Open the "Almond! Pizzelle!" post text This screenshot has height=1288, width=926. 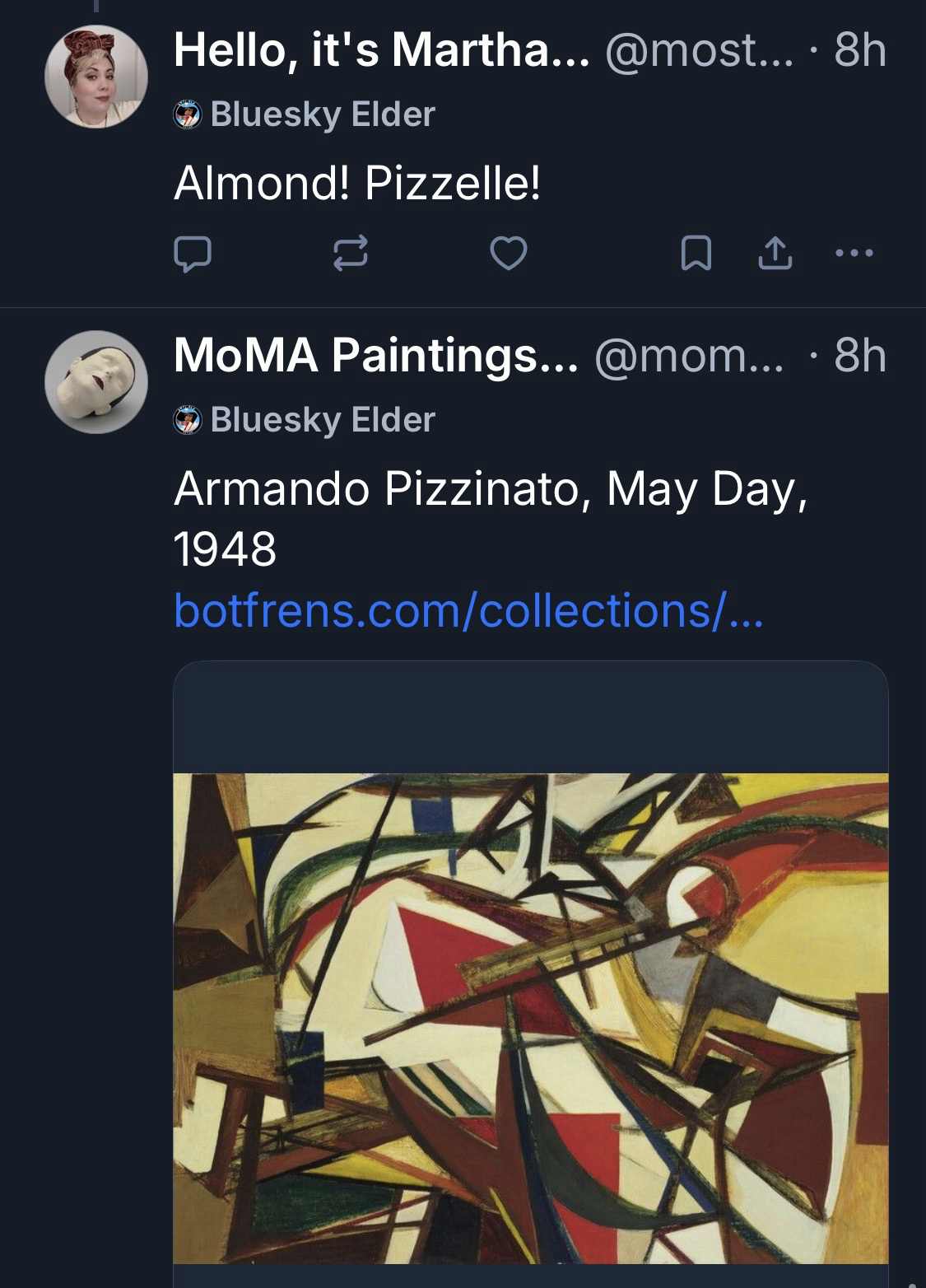(357, 184)
